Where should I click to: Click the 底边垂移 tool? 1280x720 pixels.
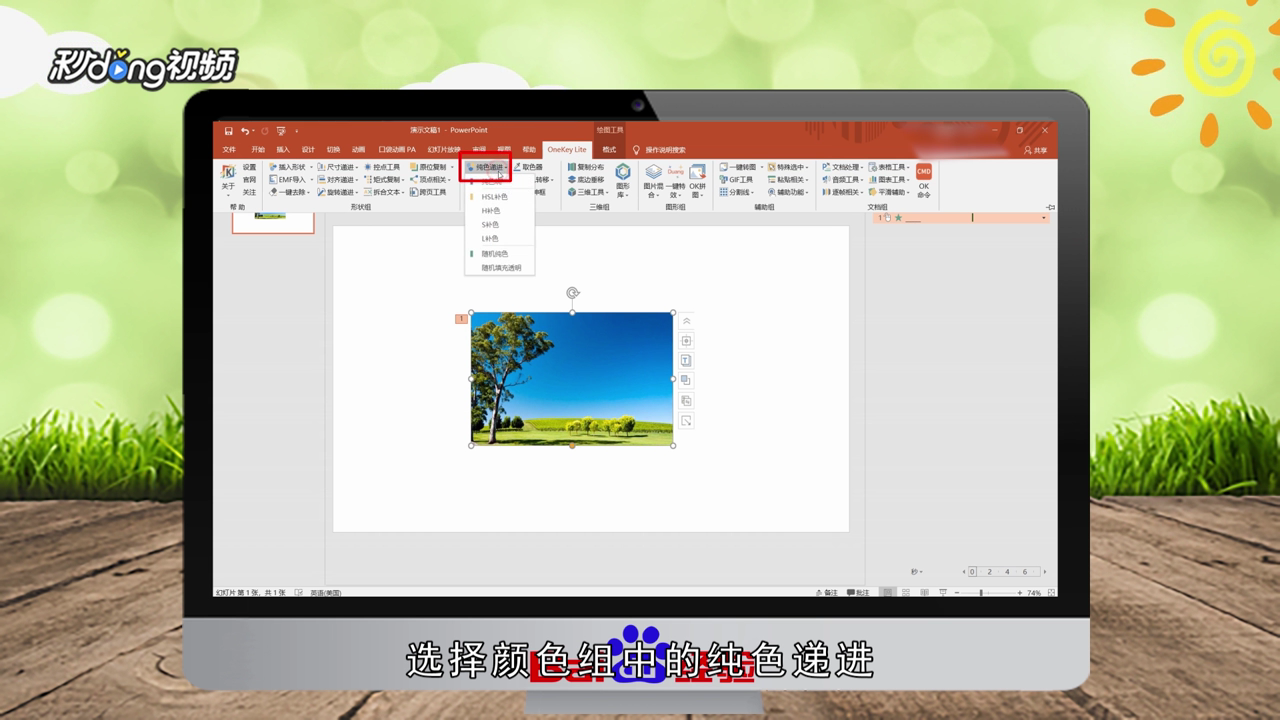tap(587, 179)
